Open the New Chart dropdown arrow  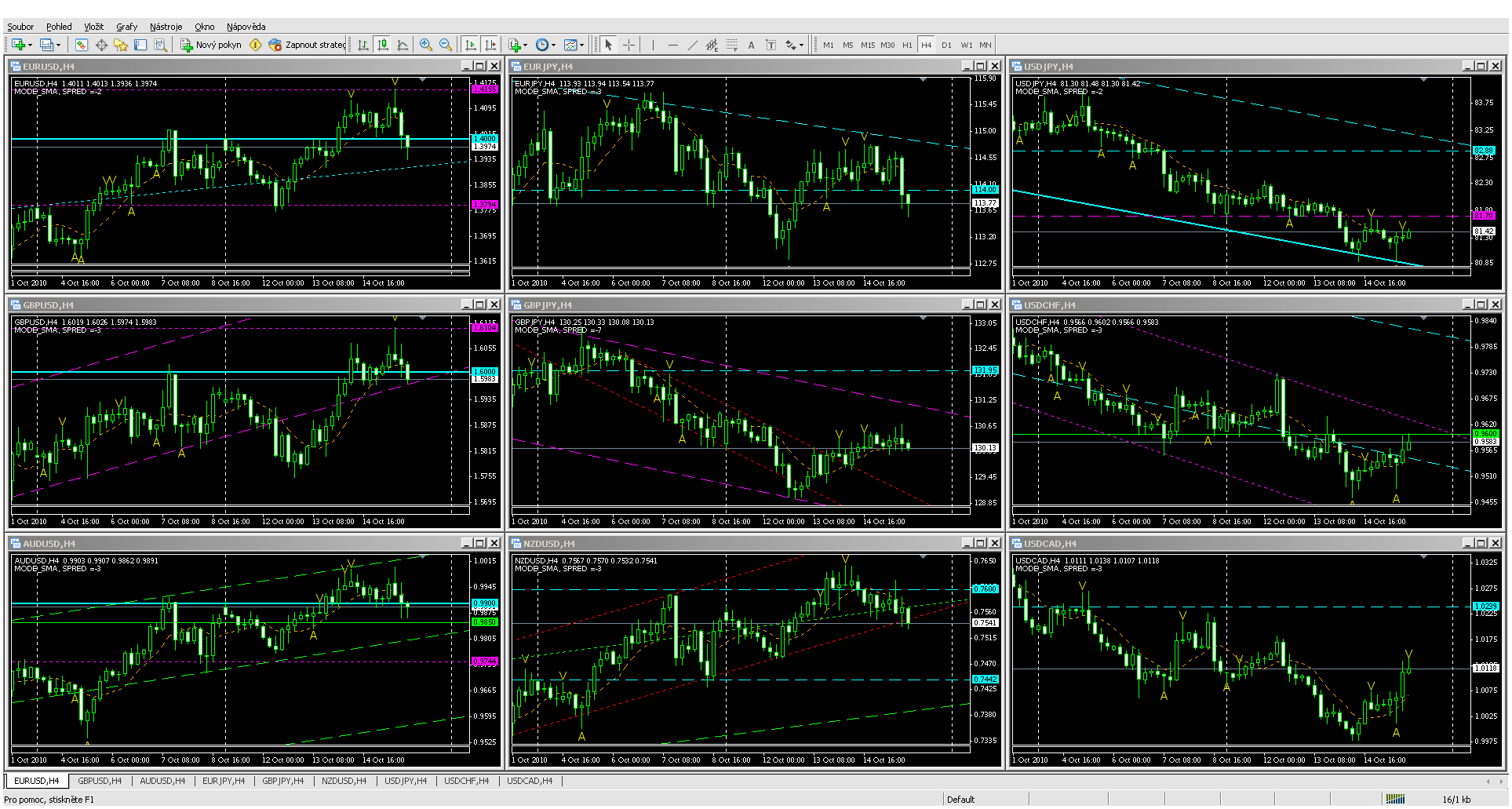pyautogui.click(x=30, y=45)
